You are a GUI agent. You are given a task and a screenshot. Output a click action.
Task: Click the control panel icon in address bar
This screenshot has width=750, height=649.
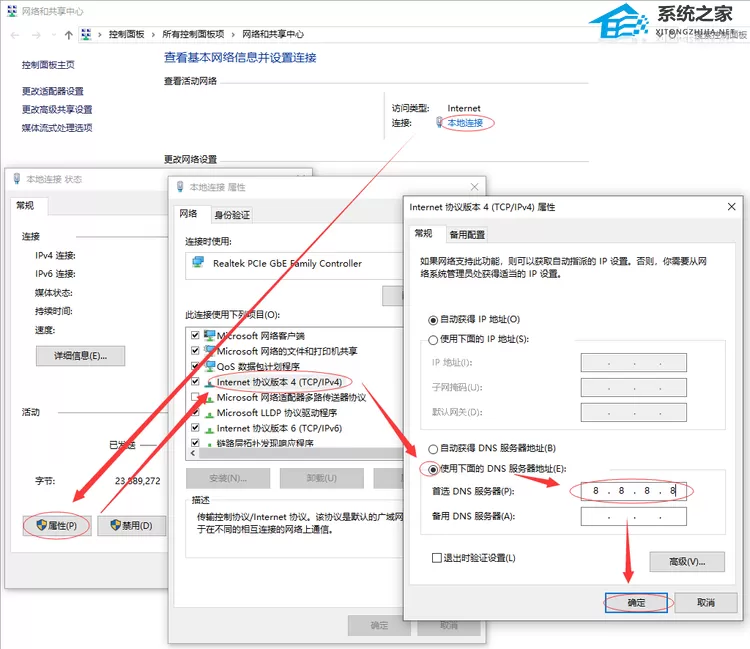click(x=86, y=34)
